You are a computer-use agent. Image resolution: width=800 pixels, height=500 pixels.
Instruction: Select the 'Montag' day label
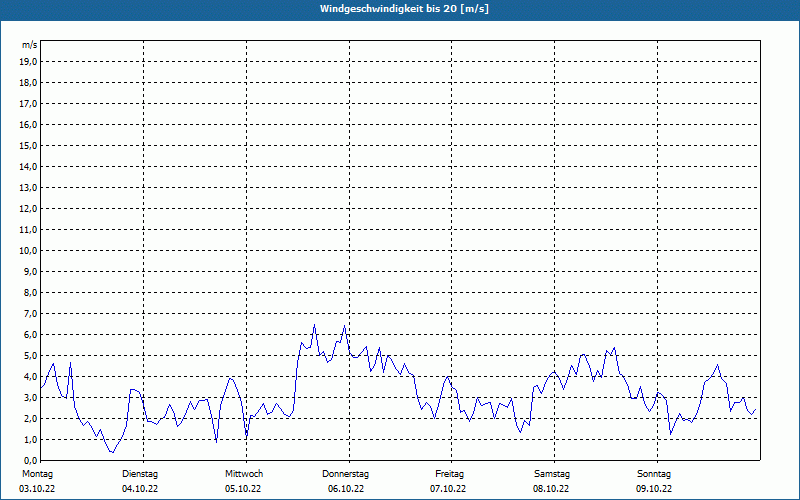(37, 474)
